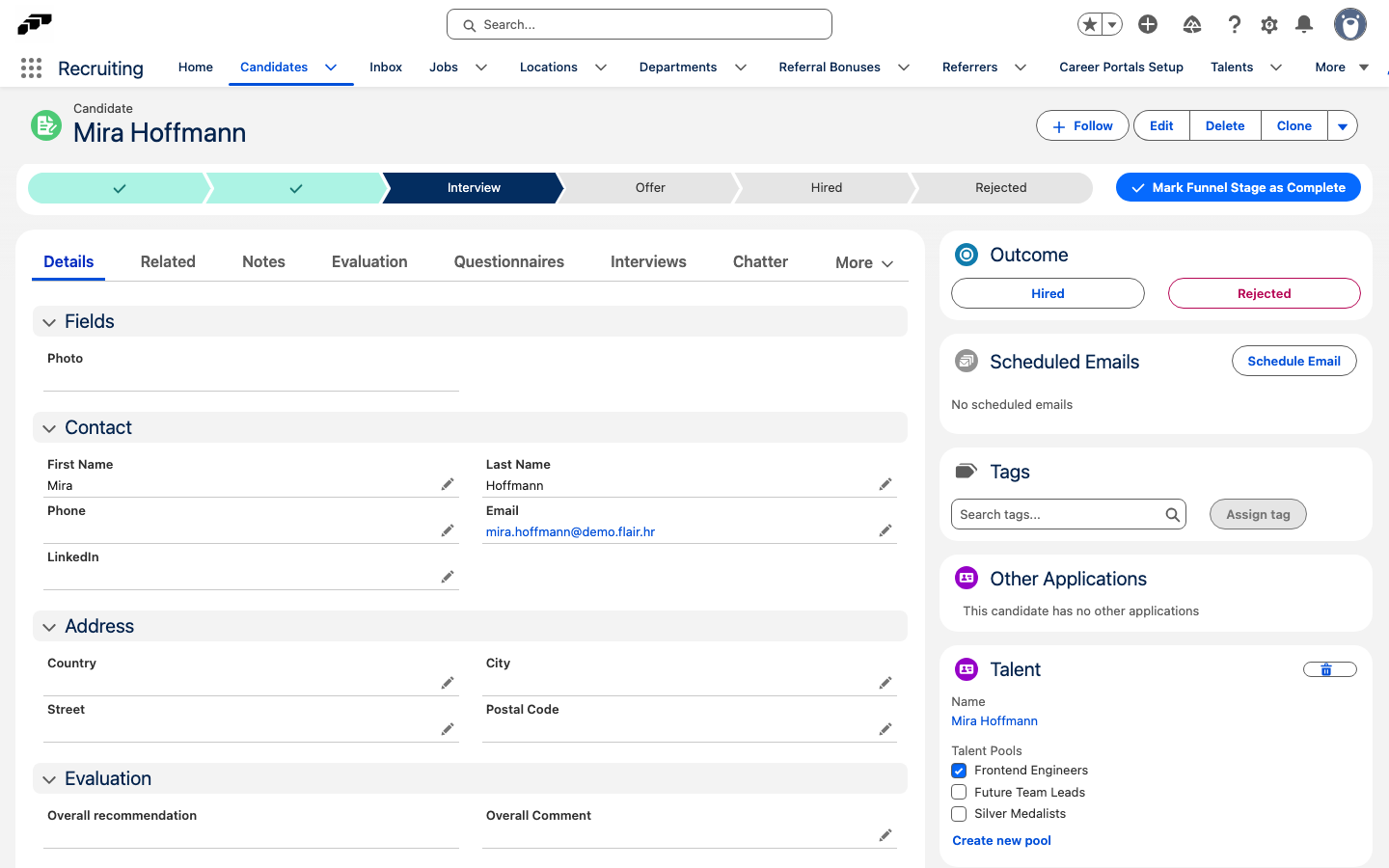Click the Schedule Email button
The width and height of the screenshot is (1389, 868).
pyautogui.click(x=1294, y=361)
